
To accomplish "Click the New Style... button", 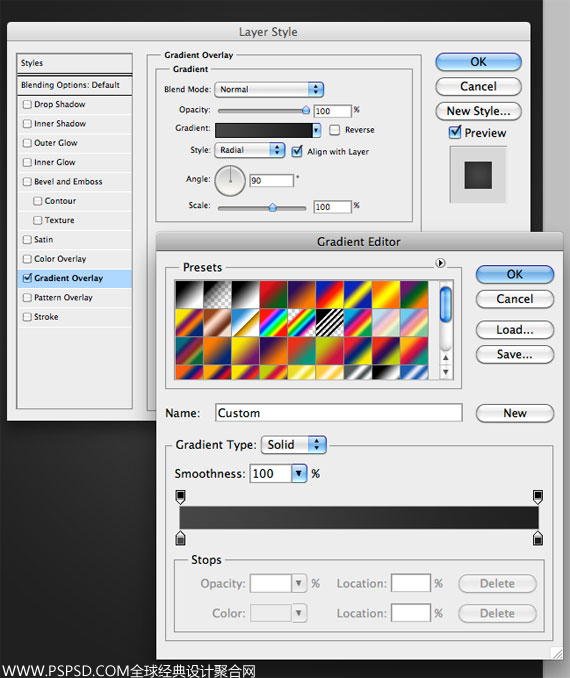I will [478, 111].
